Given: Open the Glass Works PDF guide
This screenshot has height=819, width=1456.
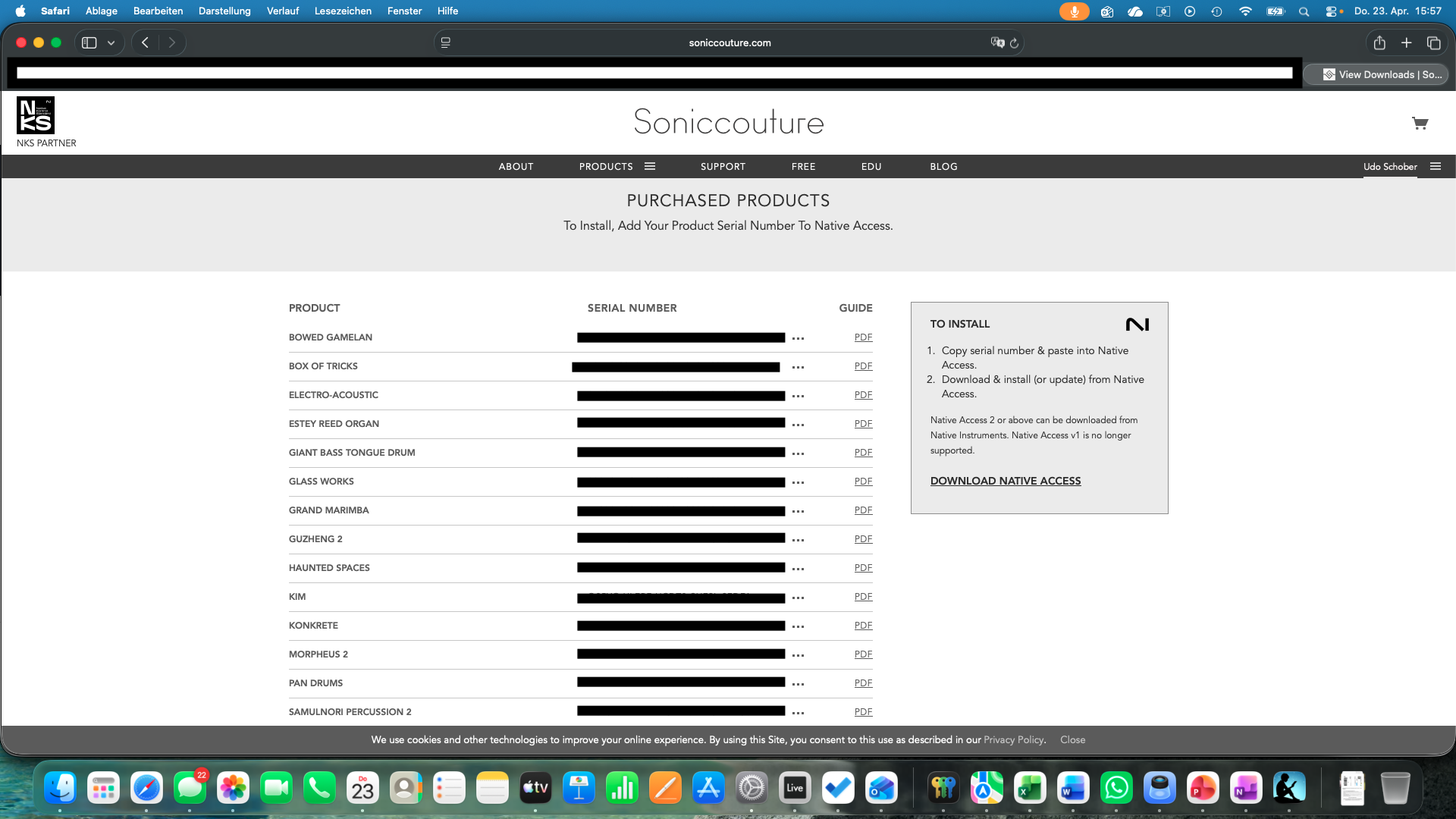Looking at the screenshot, I should 863,482.
